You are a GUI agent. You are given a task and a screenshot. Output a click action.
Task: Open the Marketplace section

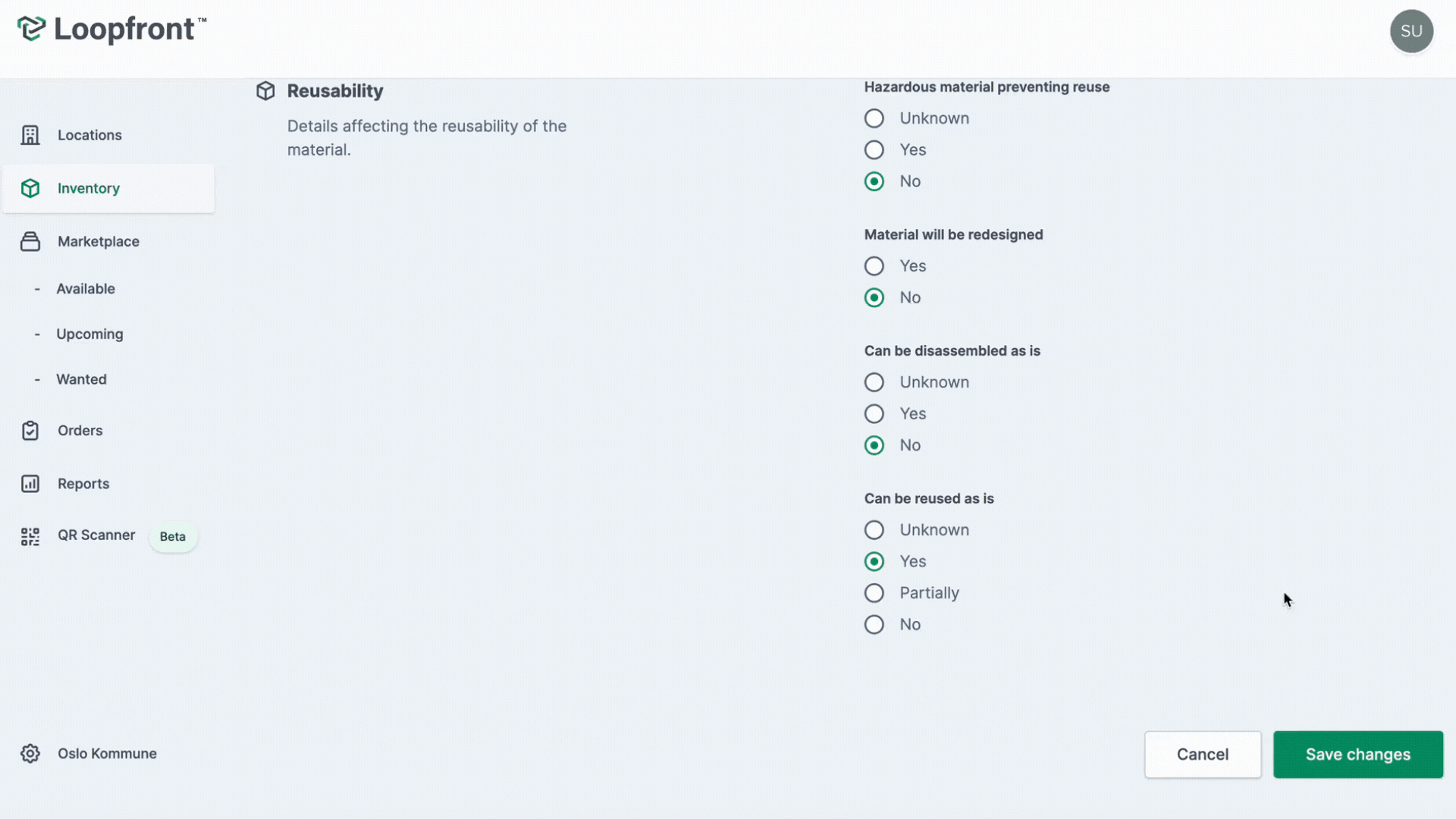(x=97, y=241)
